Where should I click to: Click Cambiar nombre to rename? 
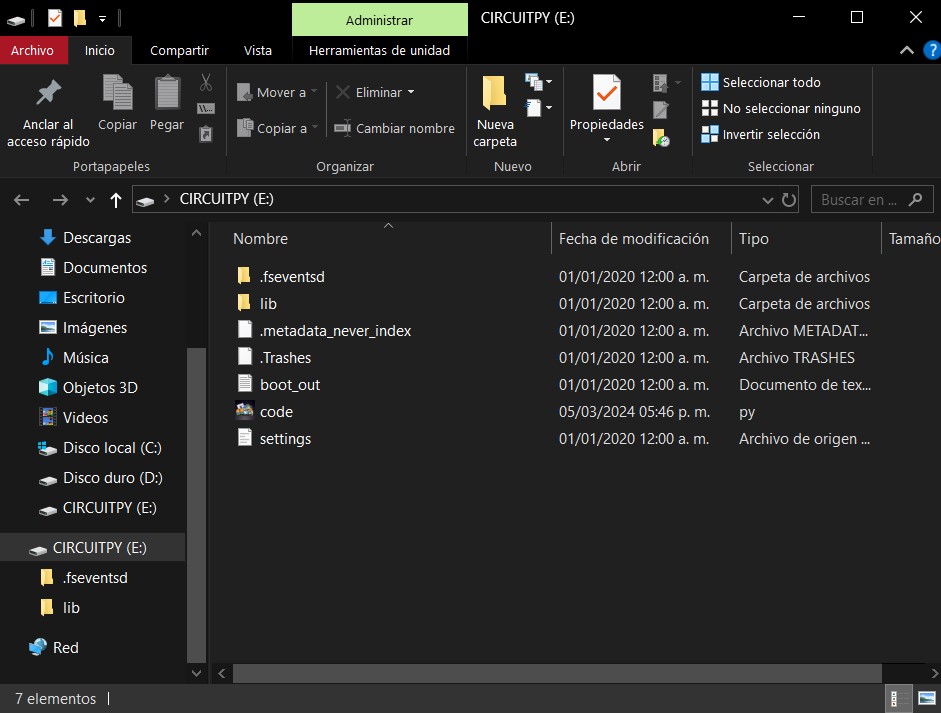(394, 128)
